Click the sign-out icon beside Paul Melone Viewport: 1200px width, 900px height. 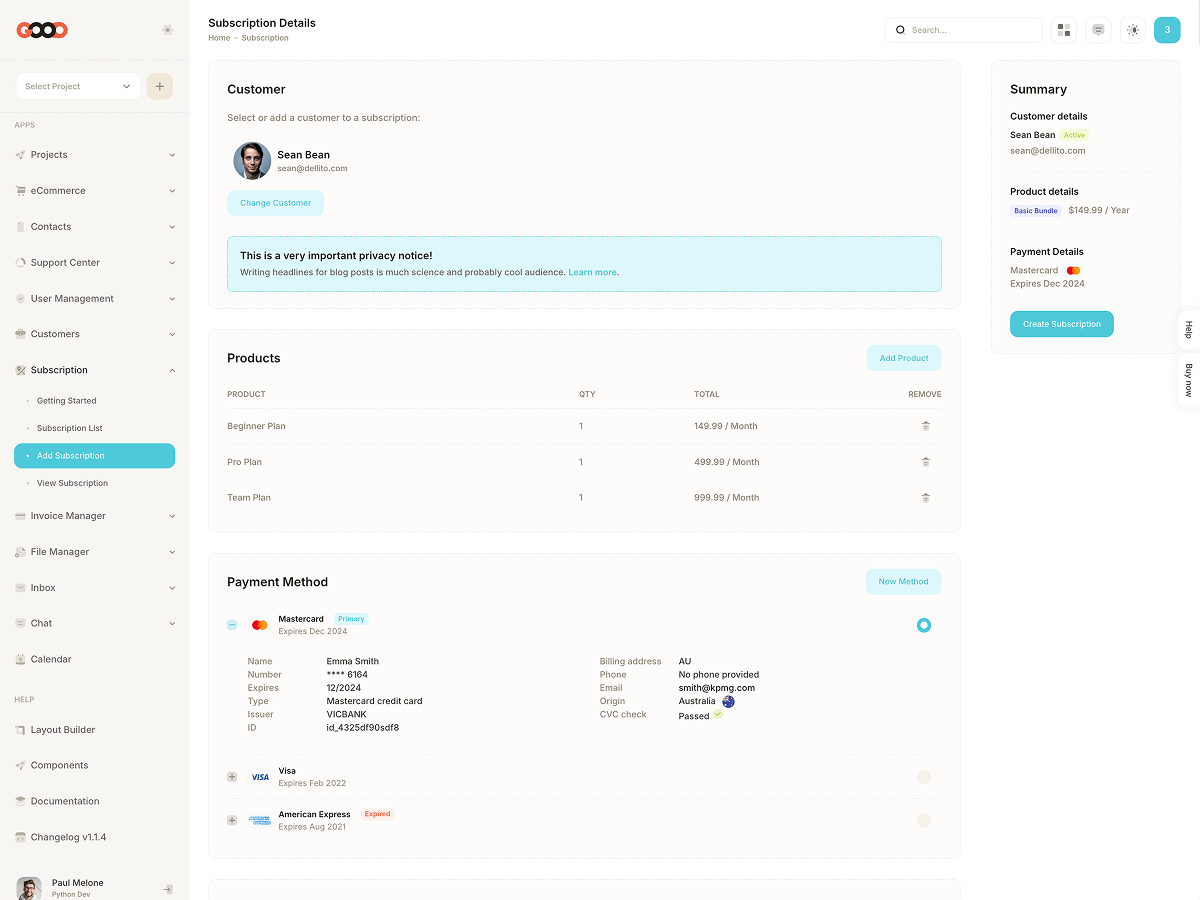(x=168, y=889)
